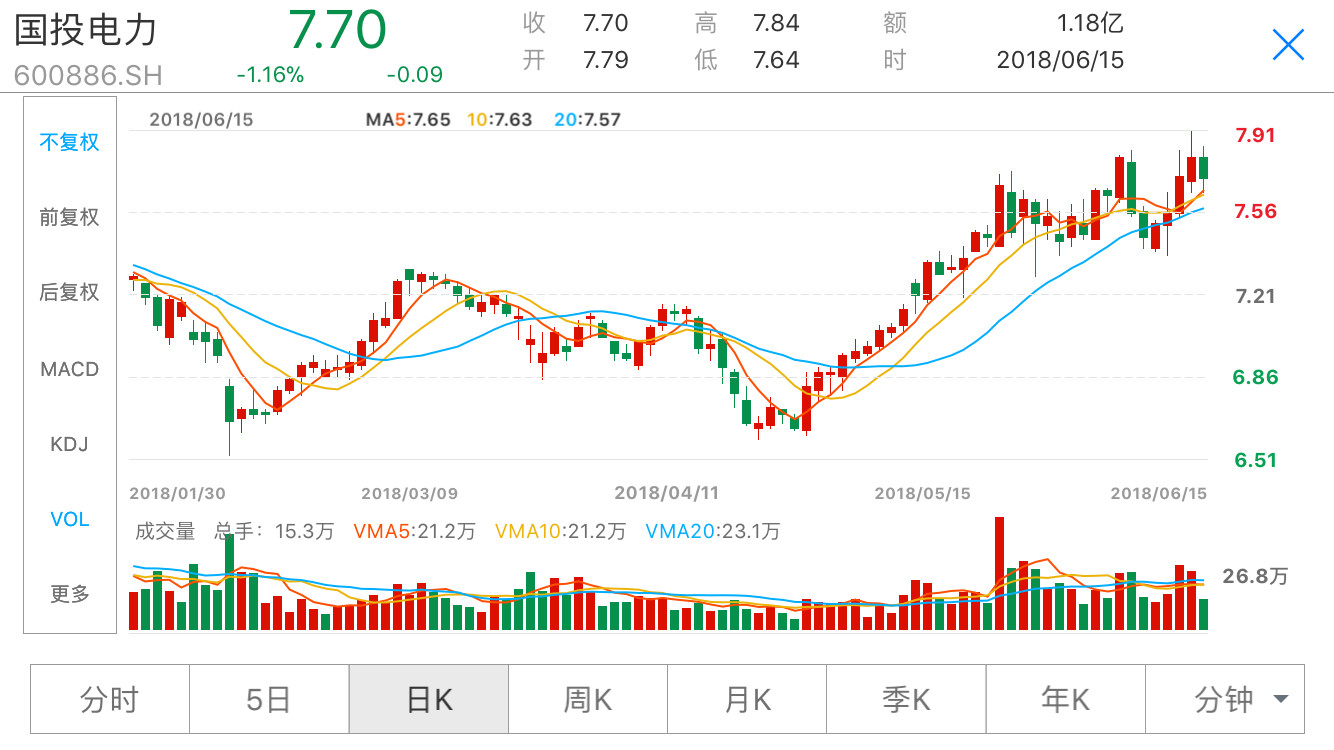
Task: Switch to the 5日 tab
Action: [269, 699]
